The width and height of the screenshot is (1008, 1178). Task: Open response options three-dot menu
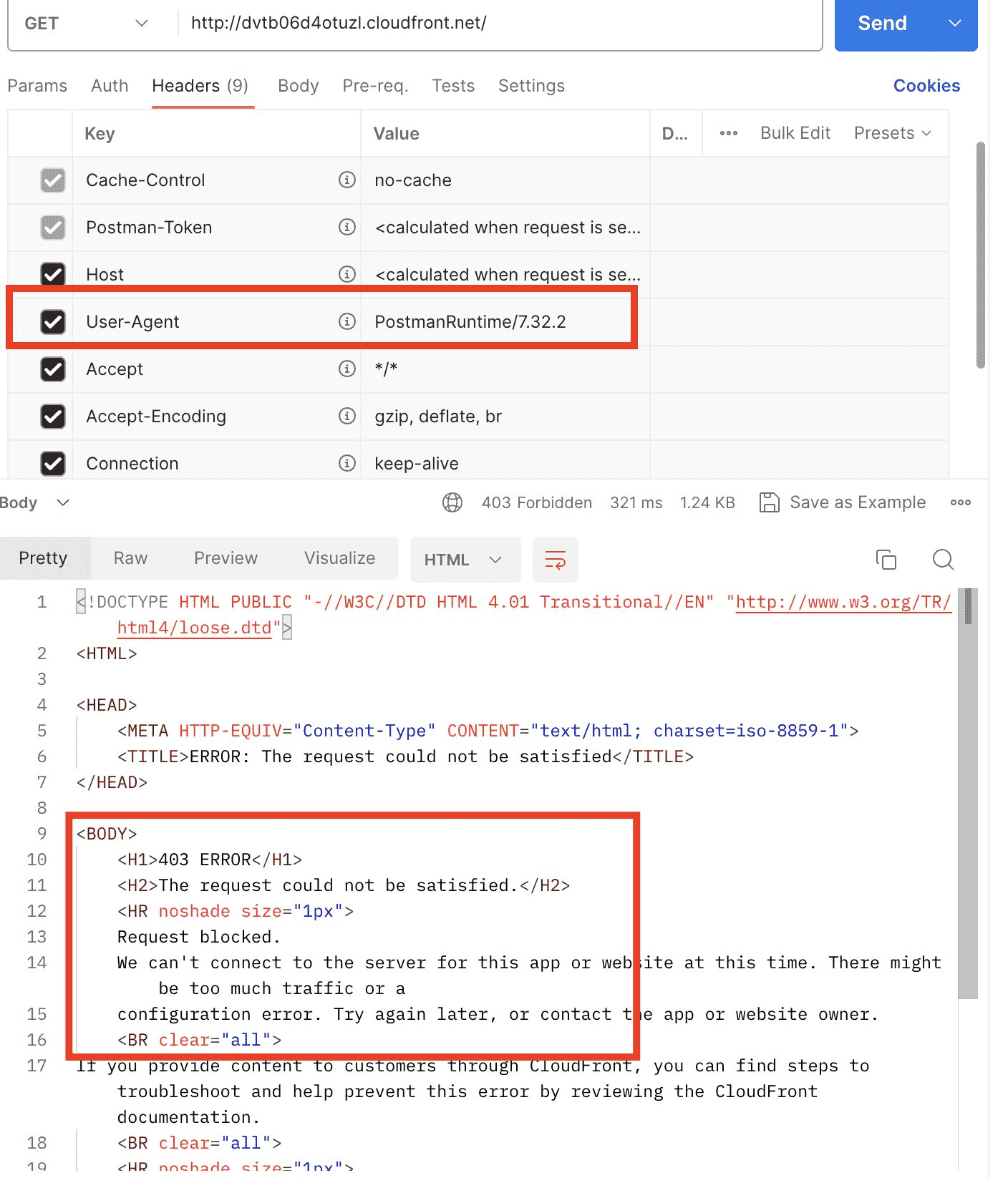tap(961, 502)
